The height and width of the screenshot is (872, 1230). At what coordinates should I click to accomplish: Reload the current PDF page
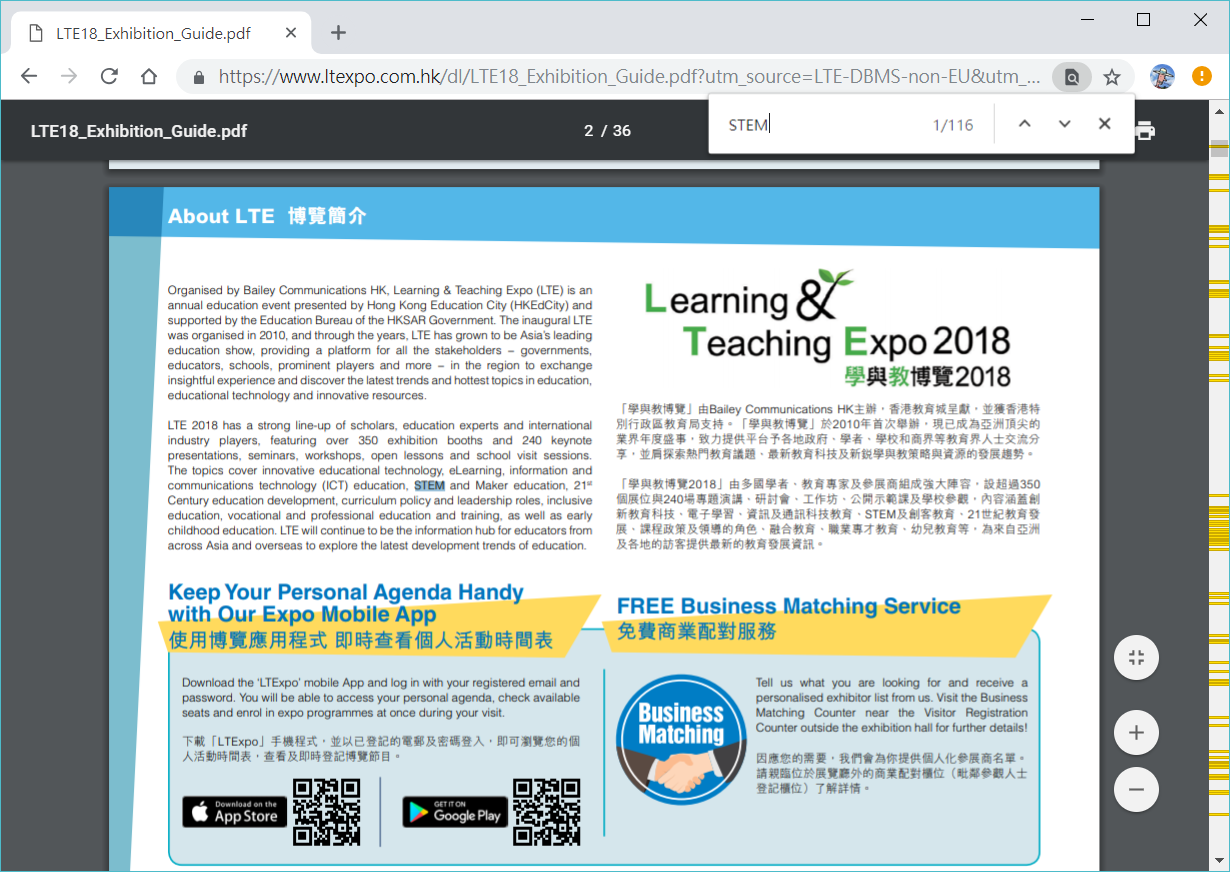tap(109, 77)
